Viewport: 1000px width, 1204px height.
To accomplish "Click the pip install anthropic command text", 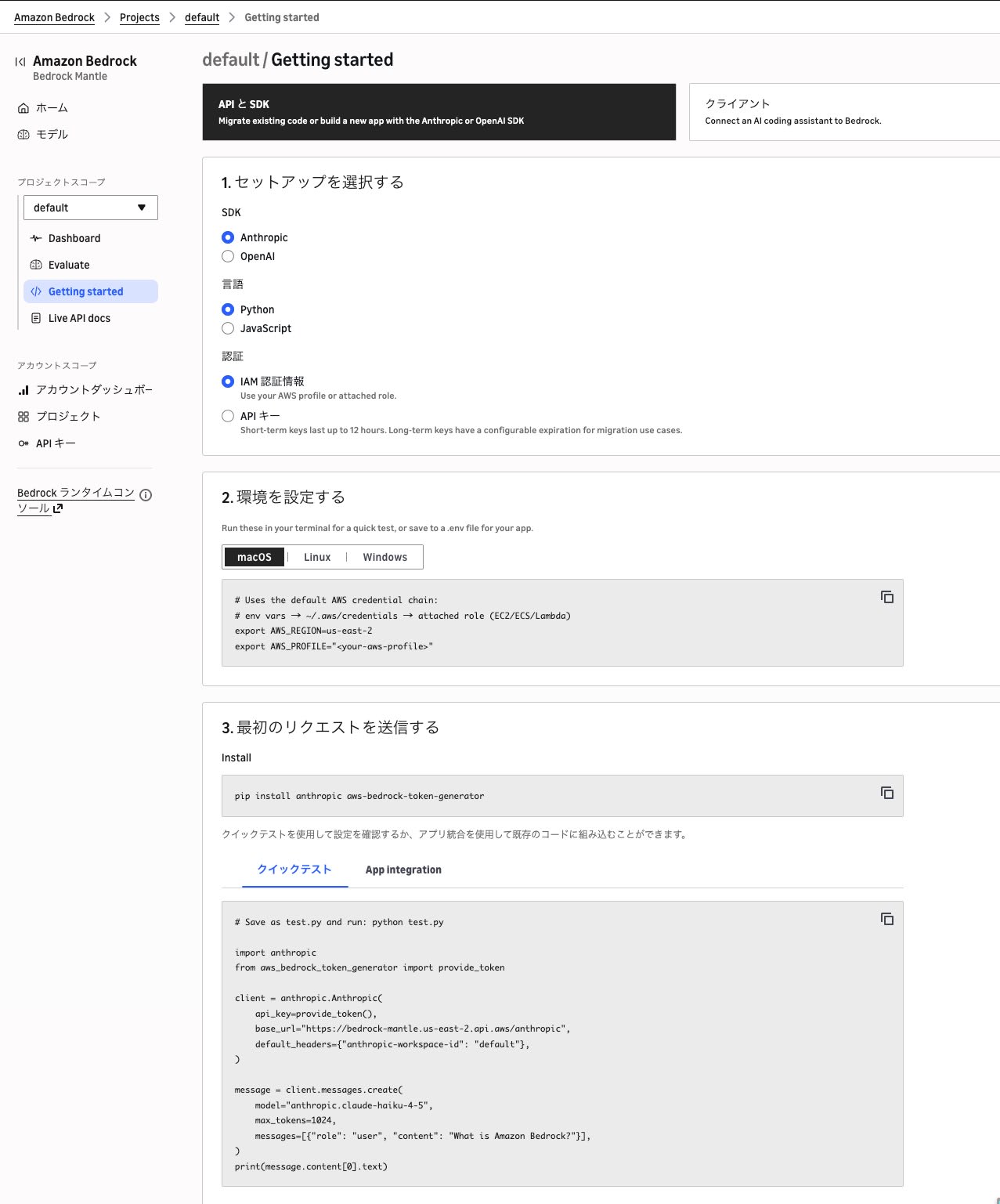I will (x=359, y=796).
